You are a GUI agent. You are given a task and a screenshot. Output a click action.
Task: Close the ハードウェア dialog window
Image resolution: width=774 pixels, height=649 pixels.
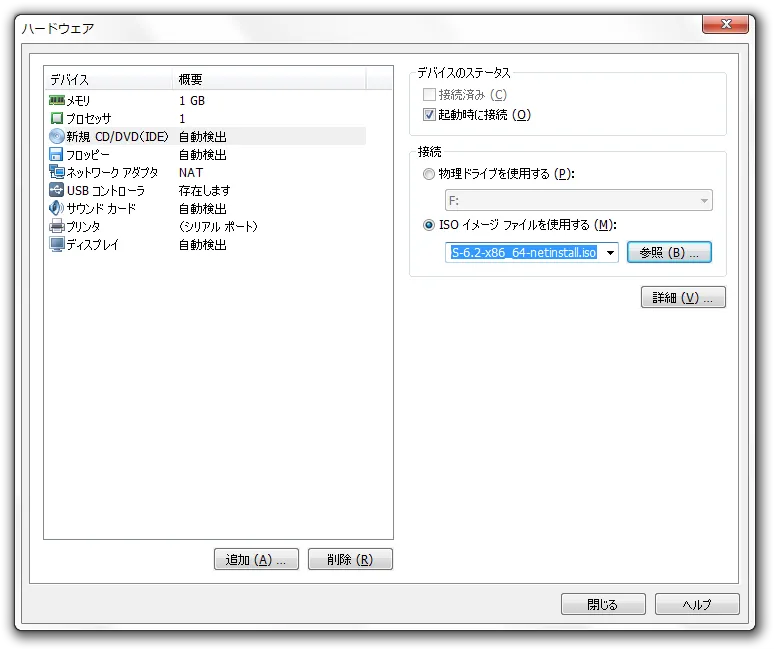click(x=725, y=24)
